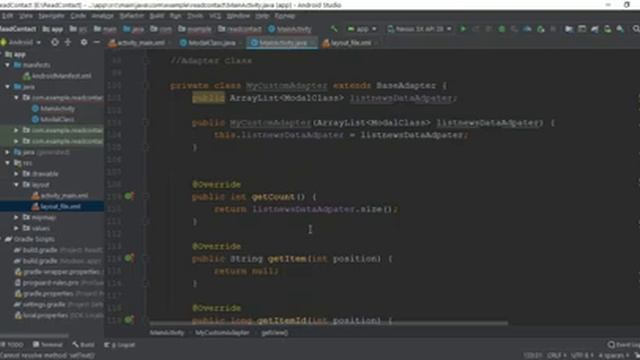Click the project tree horizontal scrollbar

pos(34,336)
